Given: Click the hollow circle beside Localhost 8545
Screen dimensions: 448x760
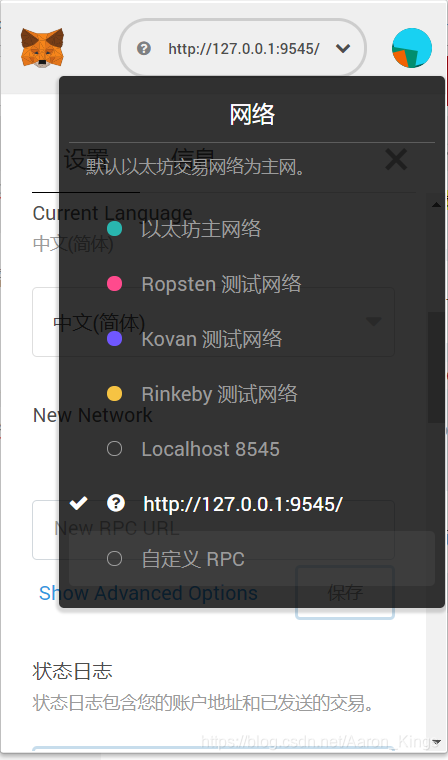Looking at the screenshot, I should pyautogui.click(x=114, y=449).
